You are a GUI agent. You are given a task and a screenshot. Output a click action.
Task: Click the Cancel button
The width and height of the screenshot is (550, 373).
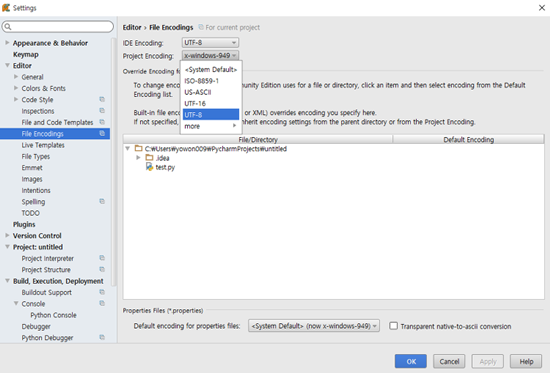[449, 361]
